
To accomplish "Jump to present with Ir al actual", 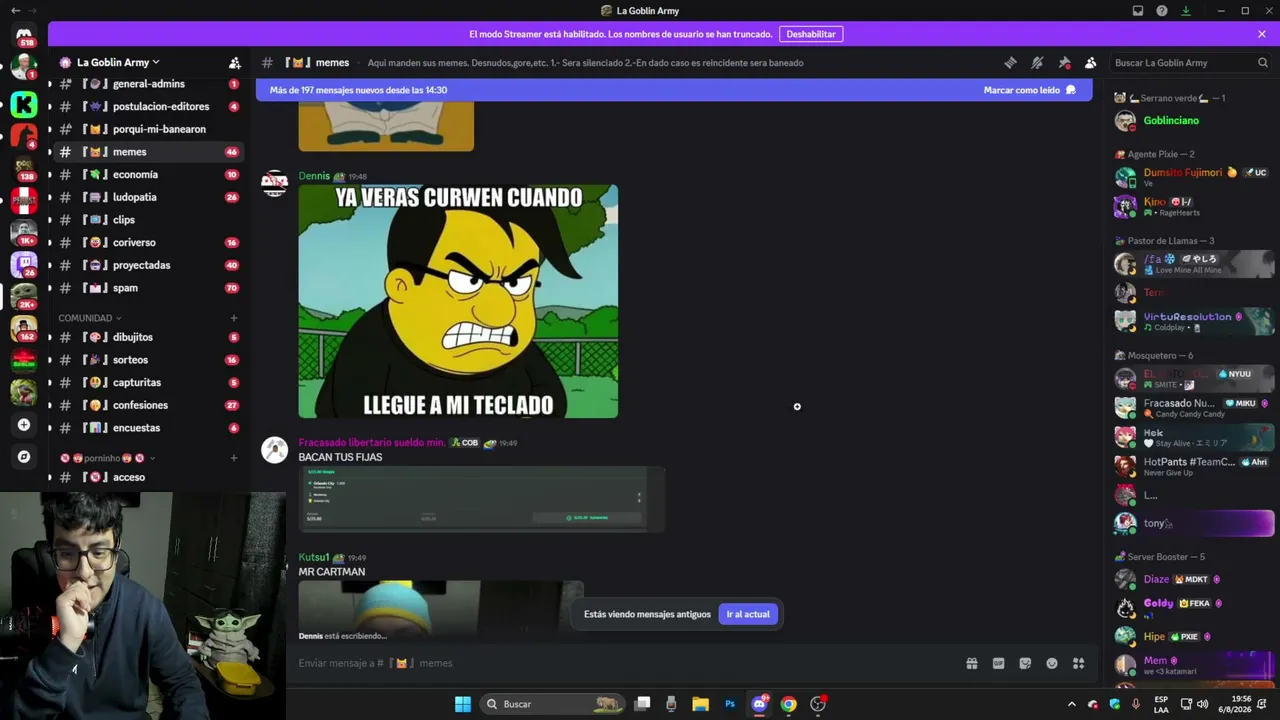I will coord(748,614).
